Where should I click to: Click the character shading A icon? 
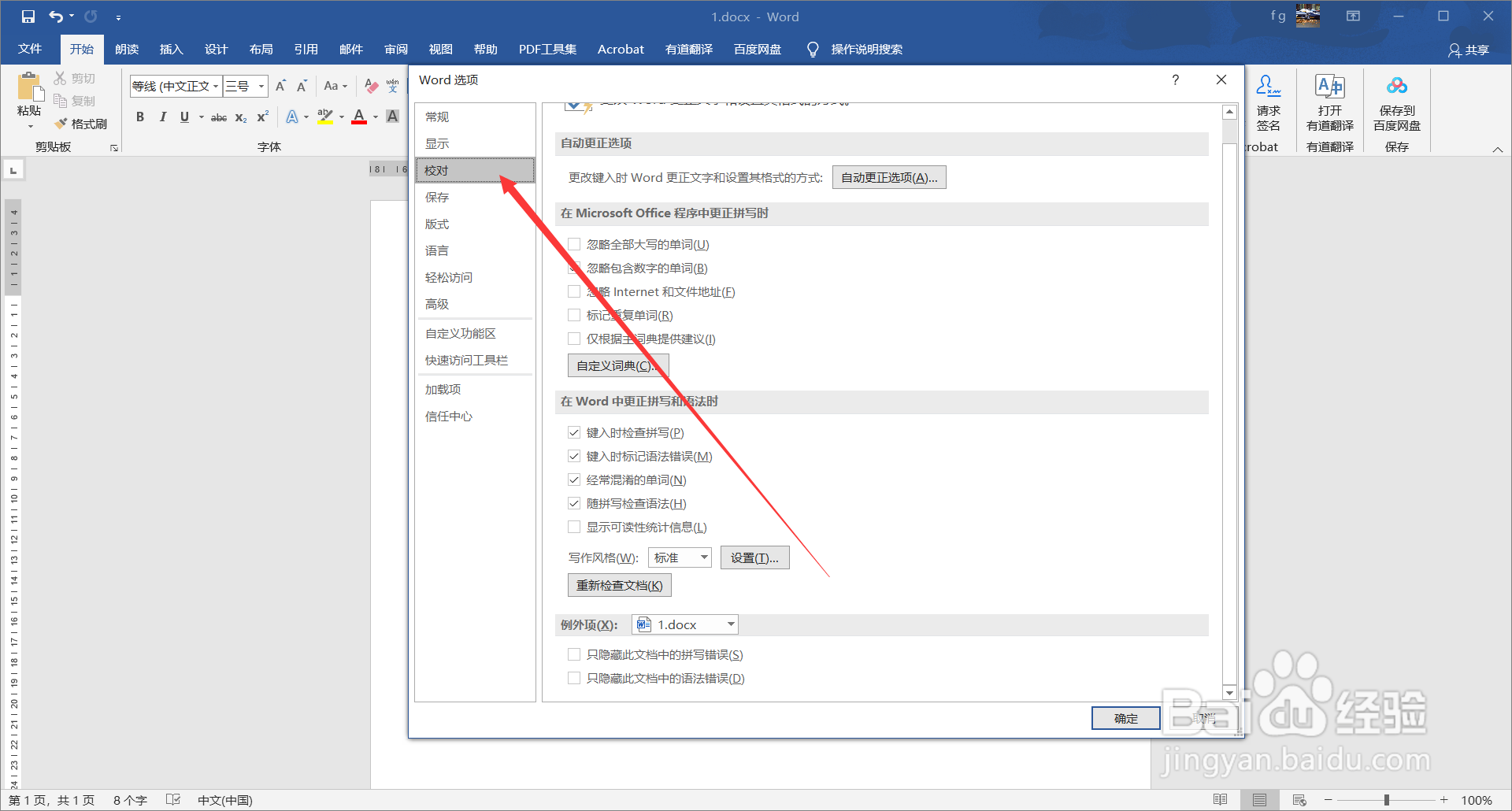point(392,117)
